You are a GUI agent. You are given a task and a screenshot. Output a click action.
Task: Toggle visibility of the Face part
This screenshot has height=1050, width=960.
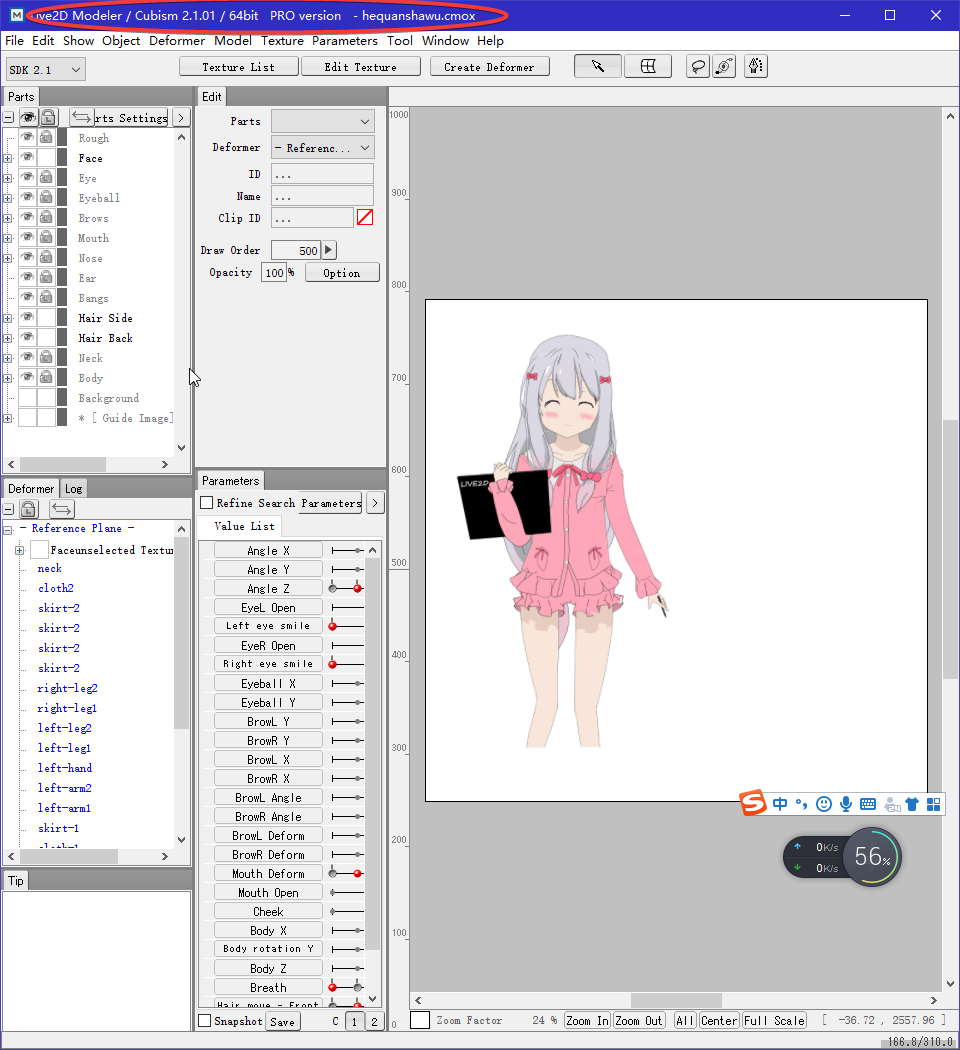[27, 157]
